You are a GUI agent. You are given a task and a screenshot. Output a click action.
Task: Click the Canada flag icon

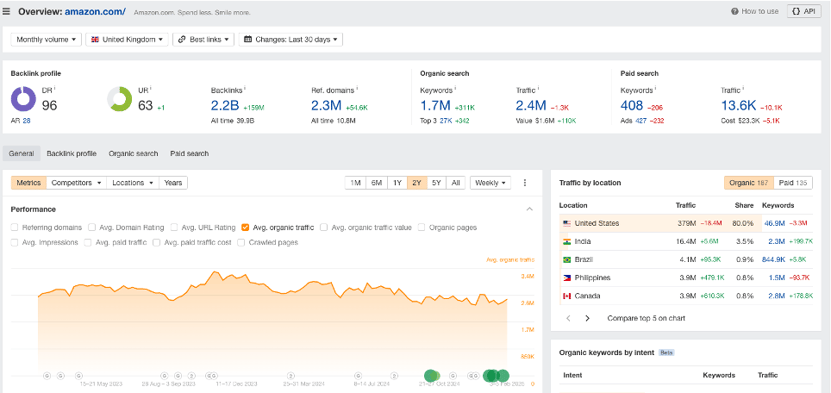567,296
